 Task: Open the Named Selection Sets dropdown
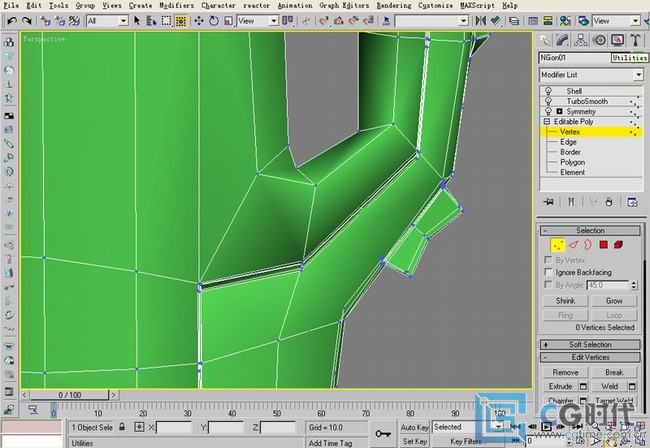463,21
